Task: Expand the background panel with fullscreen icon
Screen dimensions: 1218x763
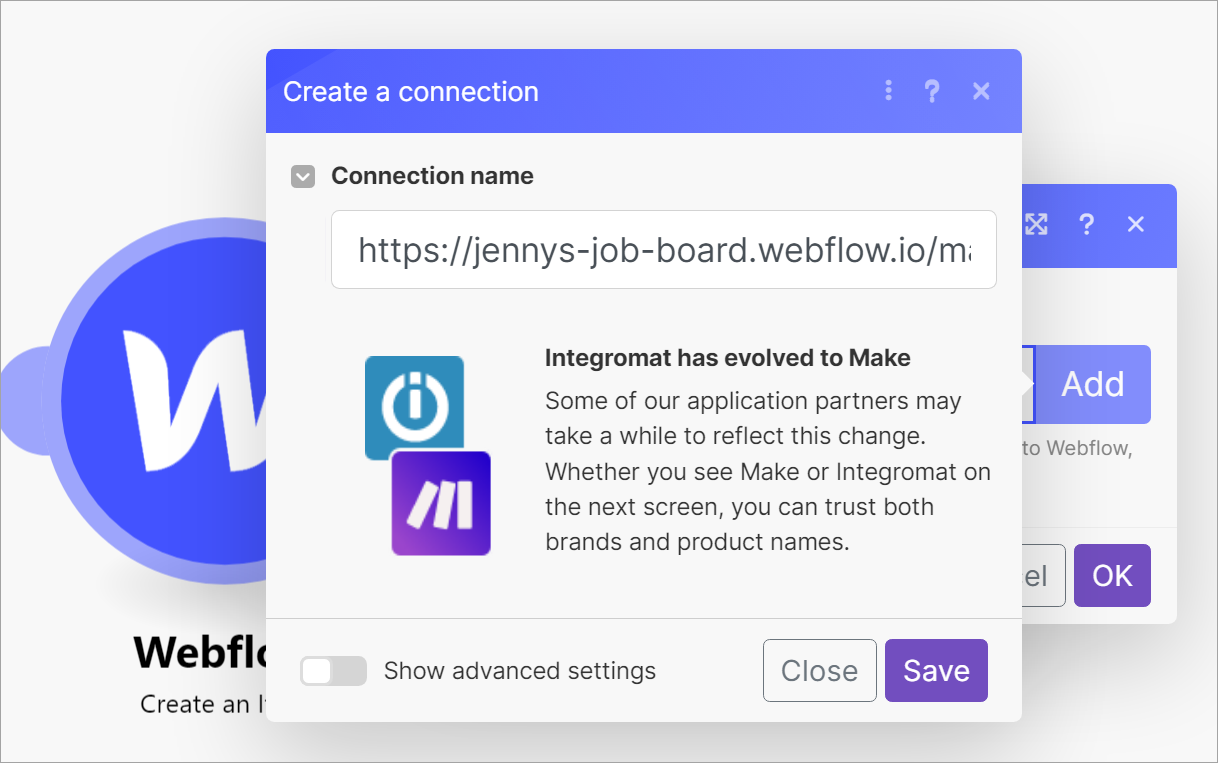Action: (1036, 224)
